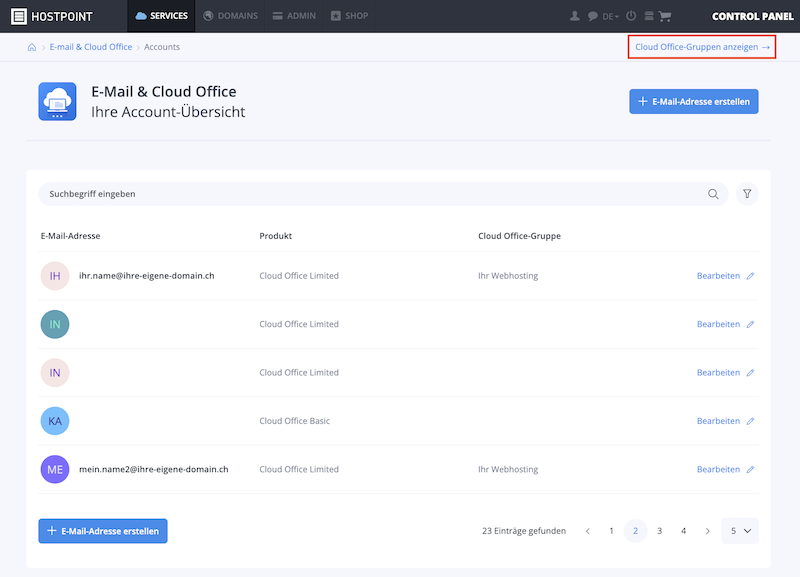Click the address ihr.name@ihre-eigene-domain.ch
Image resolution: width=800 pixels, height=577 pixels.
pos(146,275)
